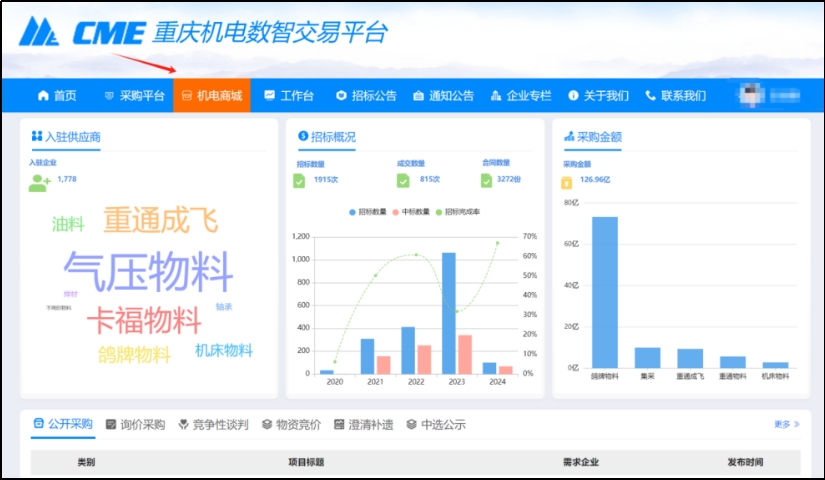Screen dimensions: 825x480
Task: Toggle the 中标数量 pink legend item
Action: 413,212
